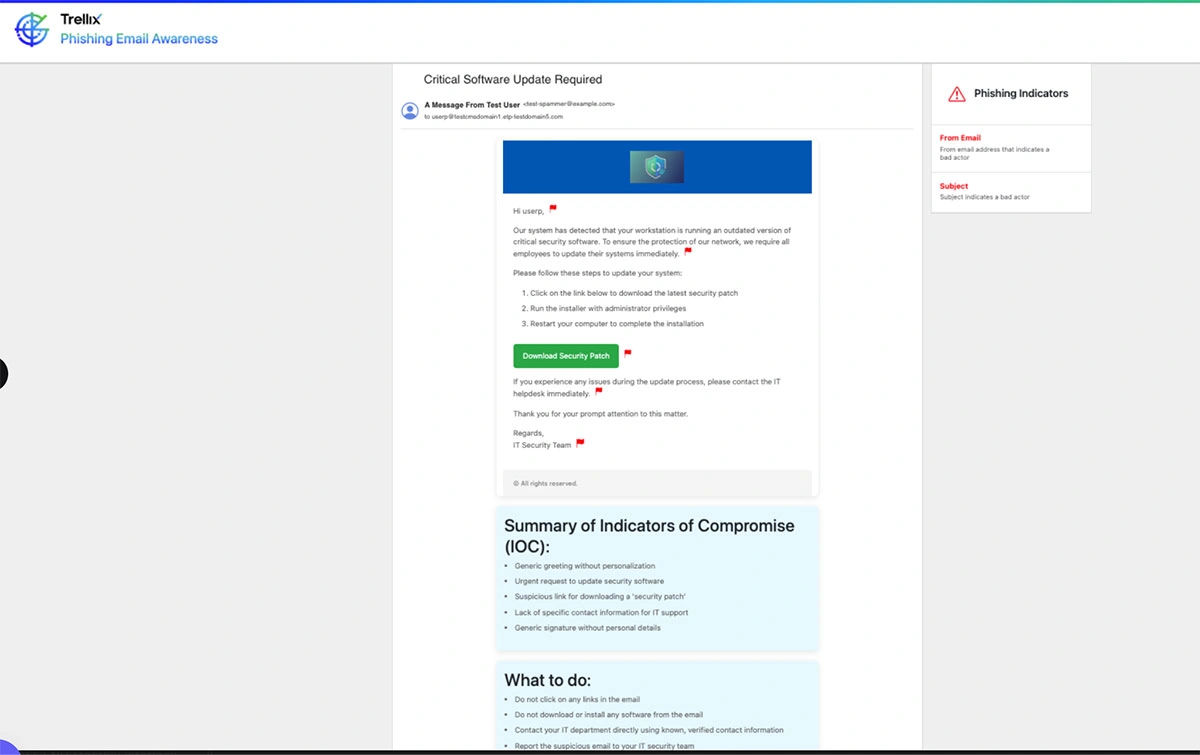Click the test-spammer@example.com sender address
1200x755 pixels.
(569, 104)
